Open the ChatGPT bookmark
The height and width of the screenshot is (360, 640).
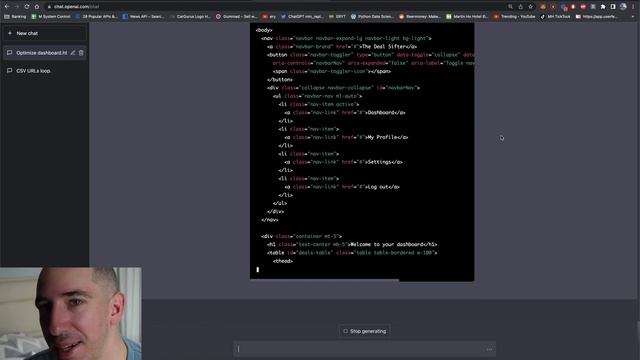302,17
